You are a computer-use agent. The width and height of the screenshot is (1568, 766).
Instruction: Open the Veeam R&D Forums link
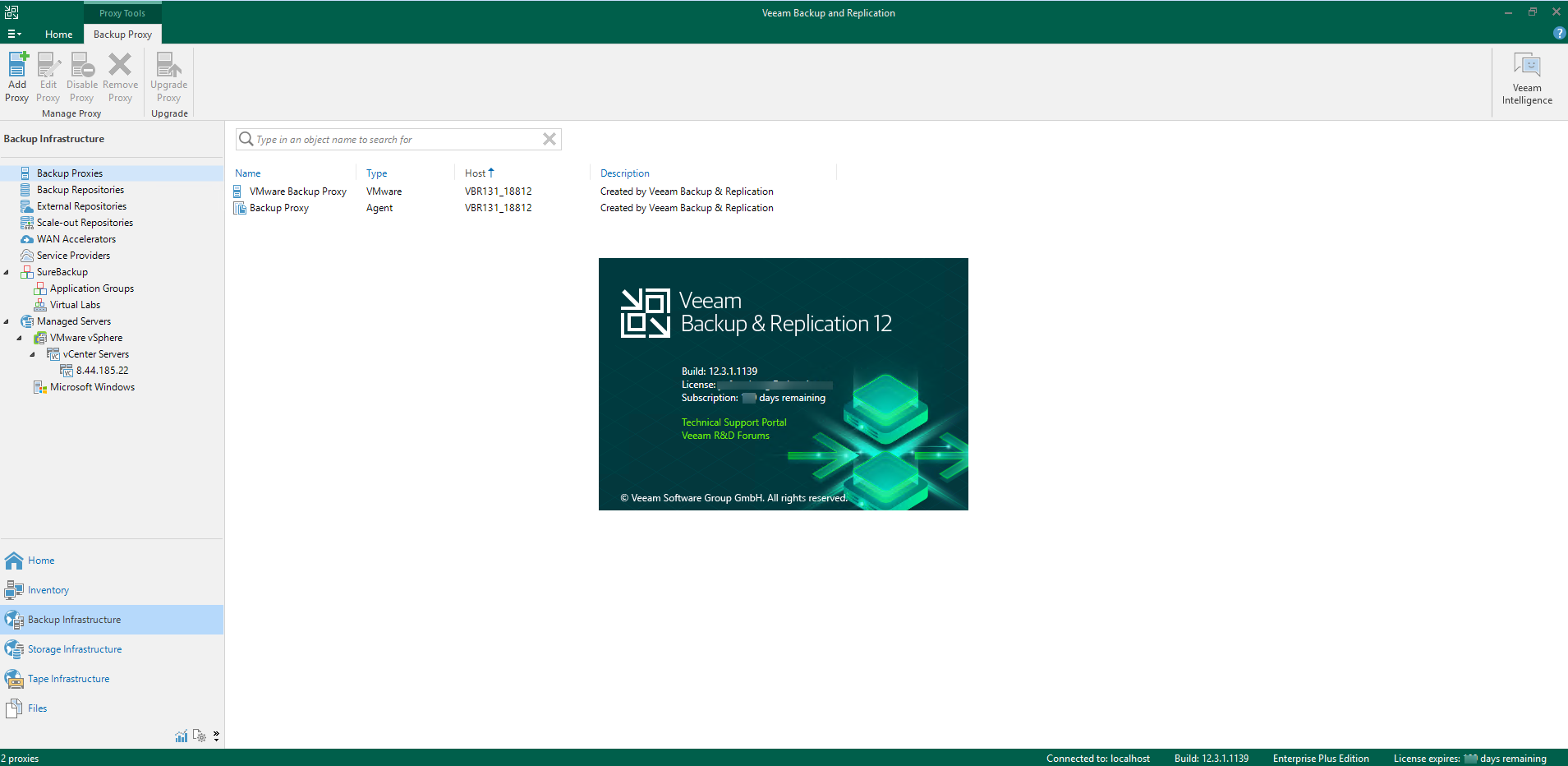click(725, 436)
